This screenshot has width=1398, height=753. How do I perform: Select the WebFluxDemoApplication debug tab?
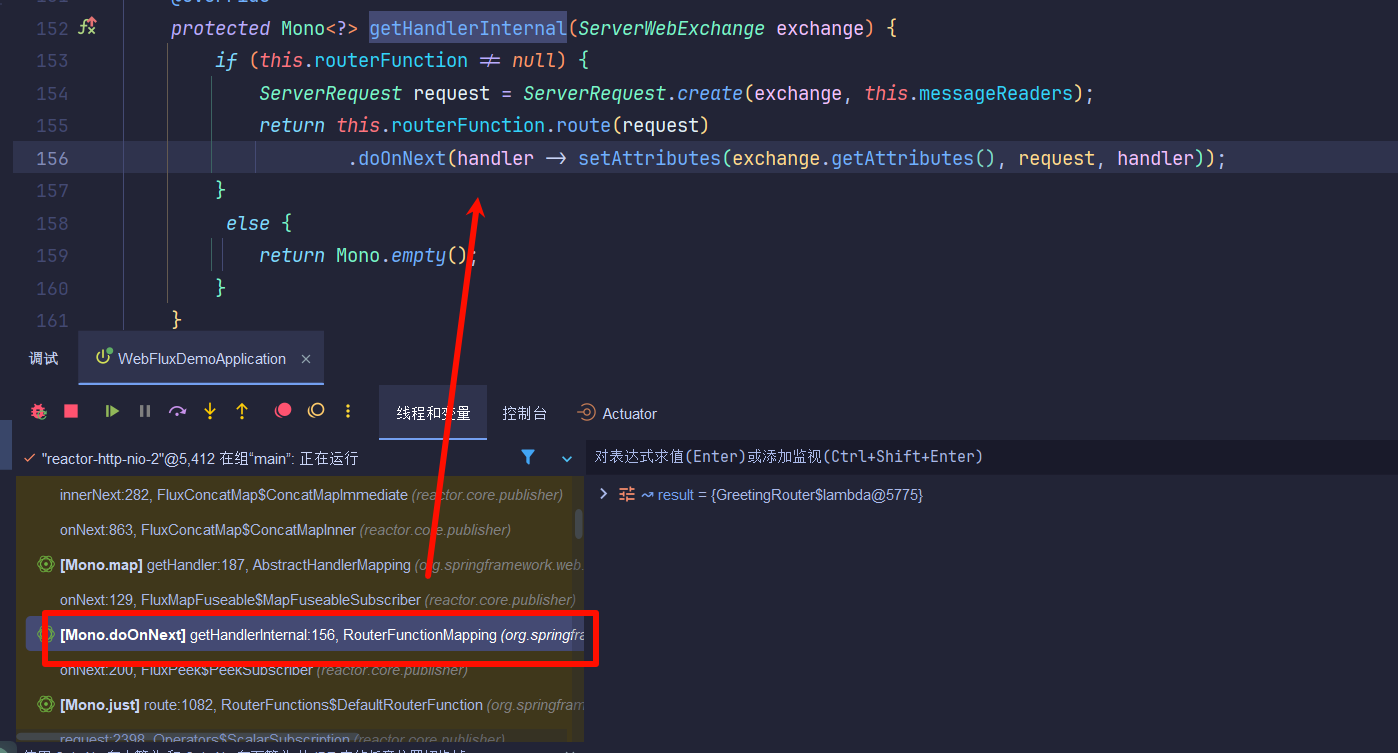point(202,358)
